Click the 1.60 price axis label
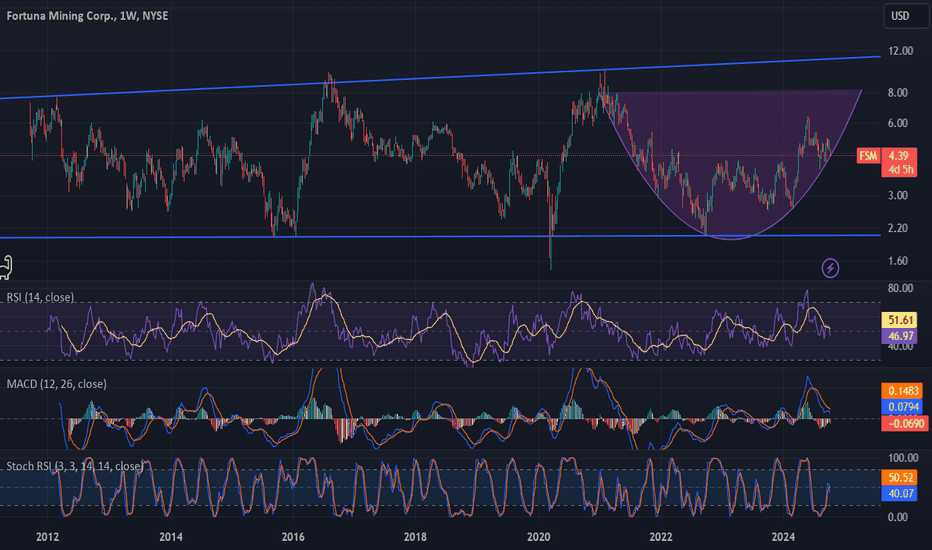The height and width of the screenshot is (550, 932). [898, 261]
